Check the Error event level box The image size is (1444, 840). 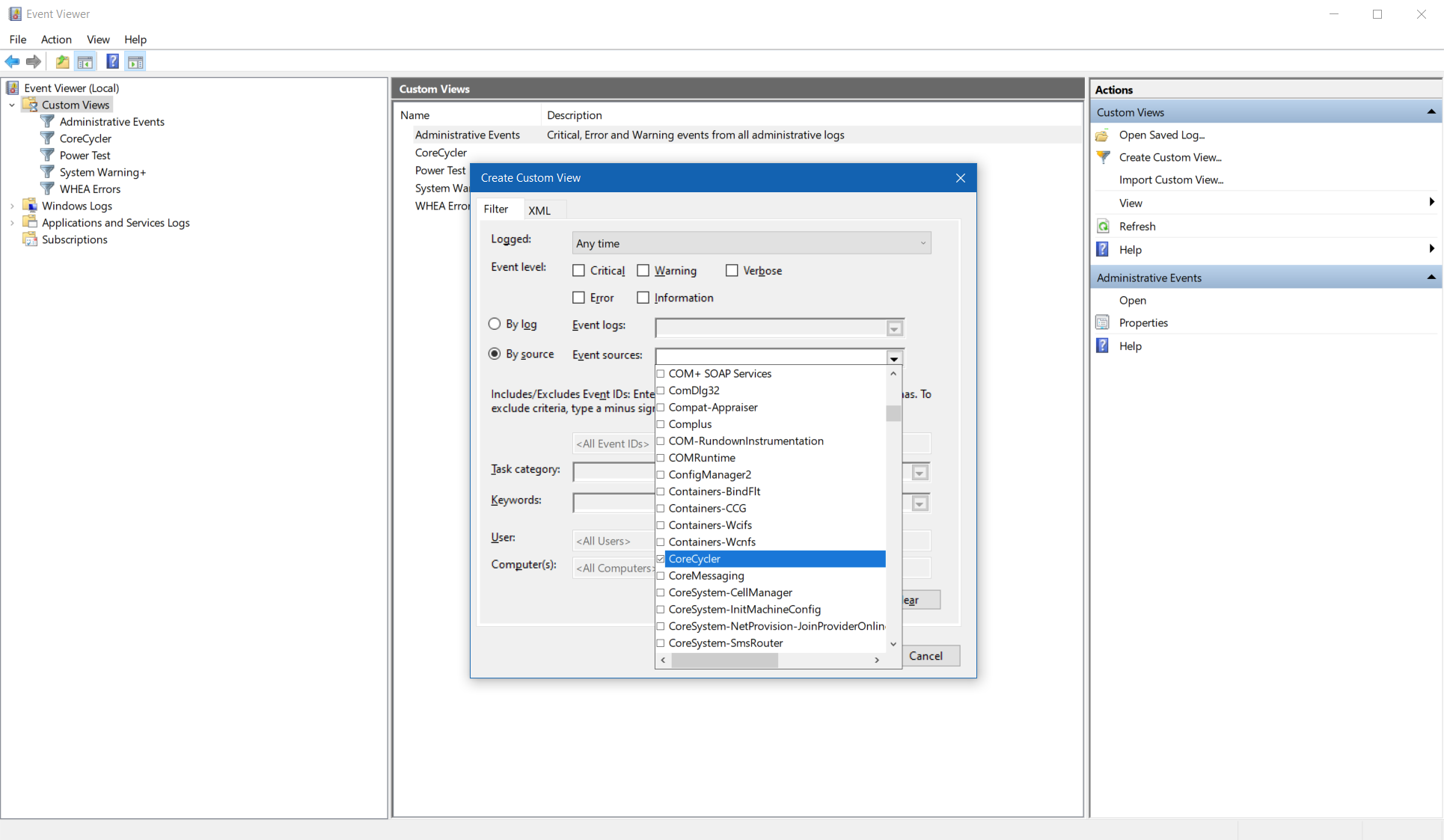click(x=578, y=298)
